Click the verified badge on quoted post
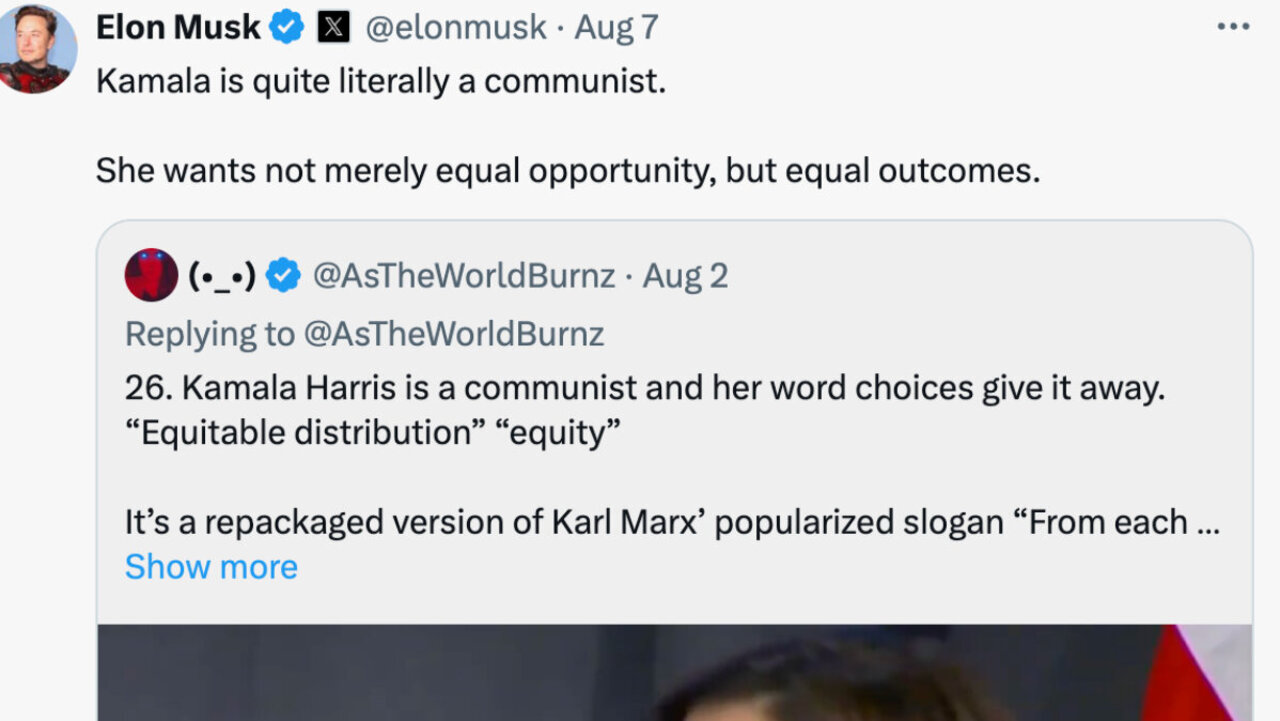 coord(284,275)
